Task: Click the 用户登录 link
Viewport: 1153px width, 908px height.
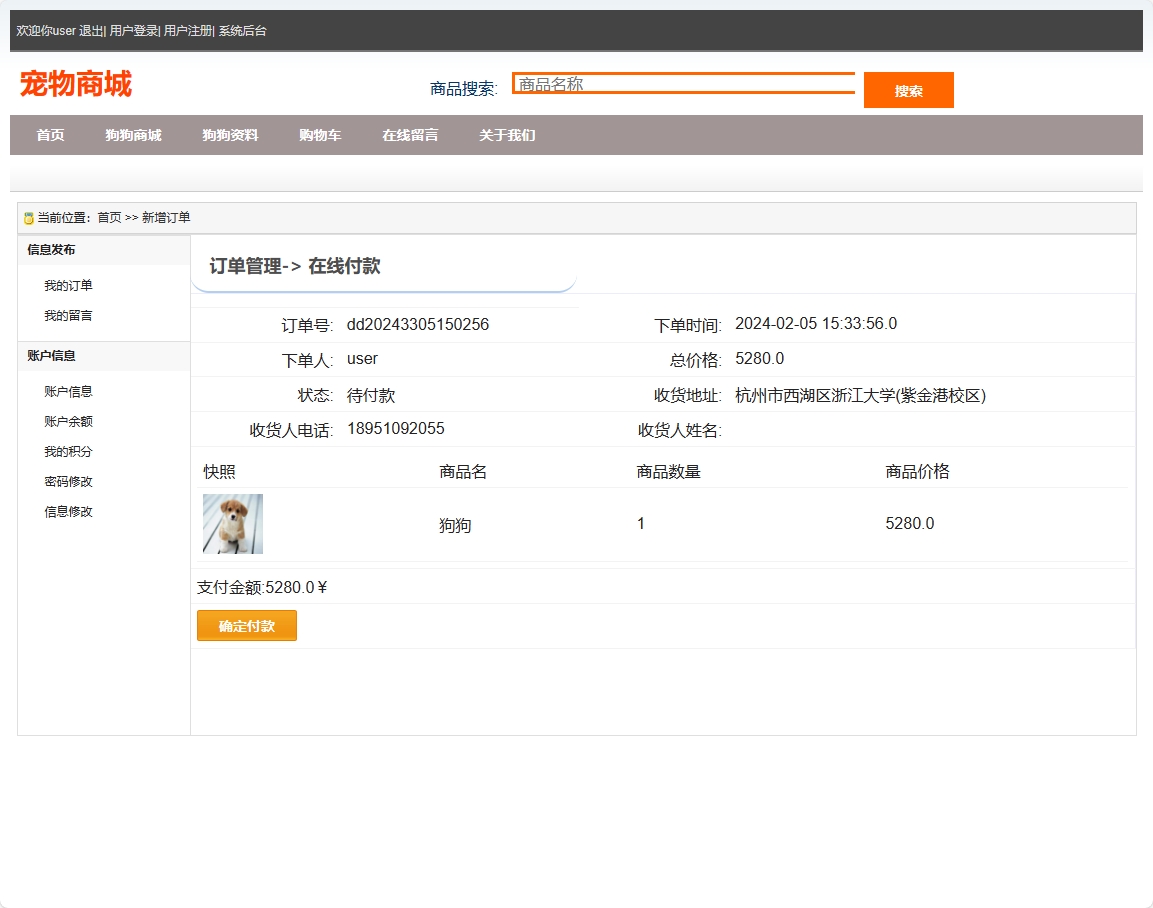Action: click(134, 31)
